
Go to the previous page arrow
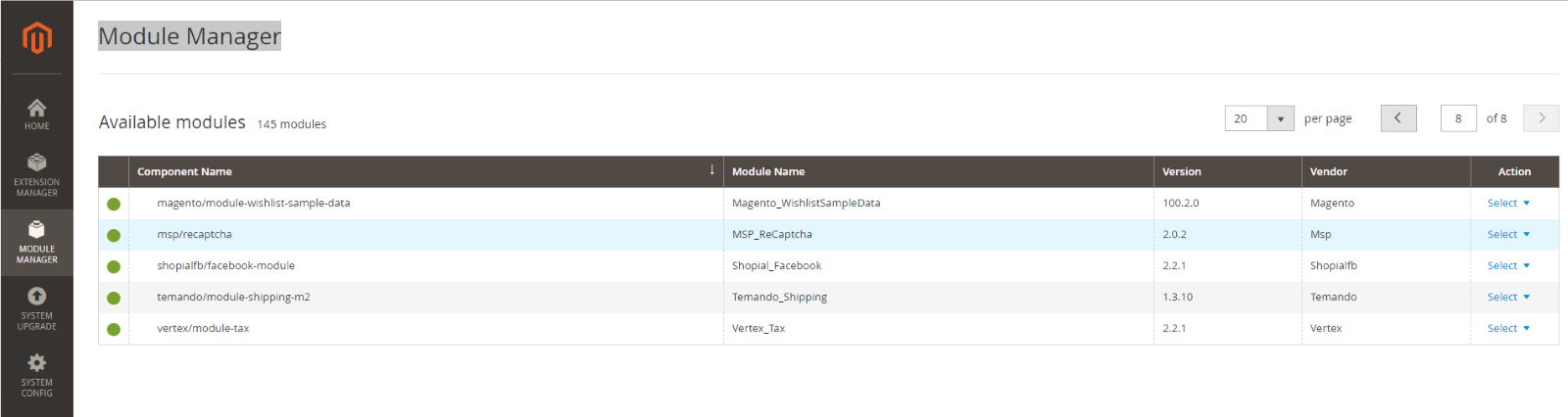click(1398, 118)
